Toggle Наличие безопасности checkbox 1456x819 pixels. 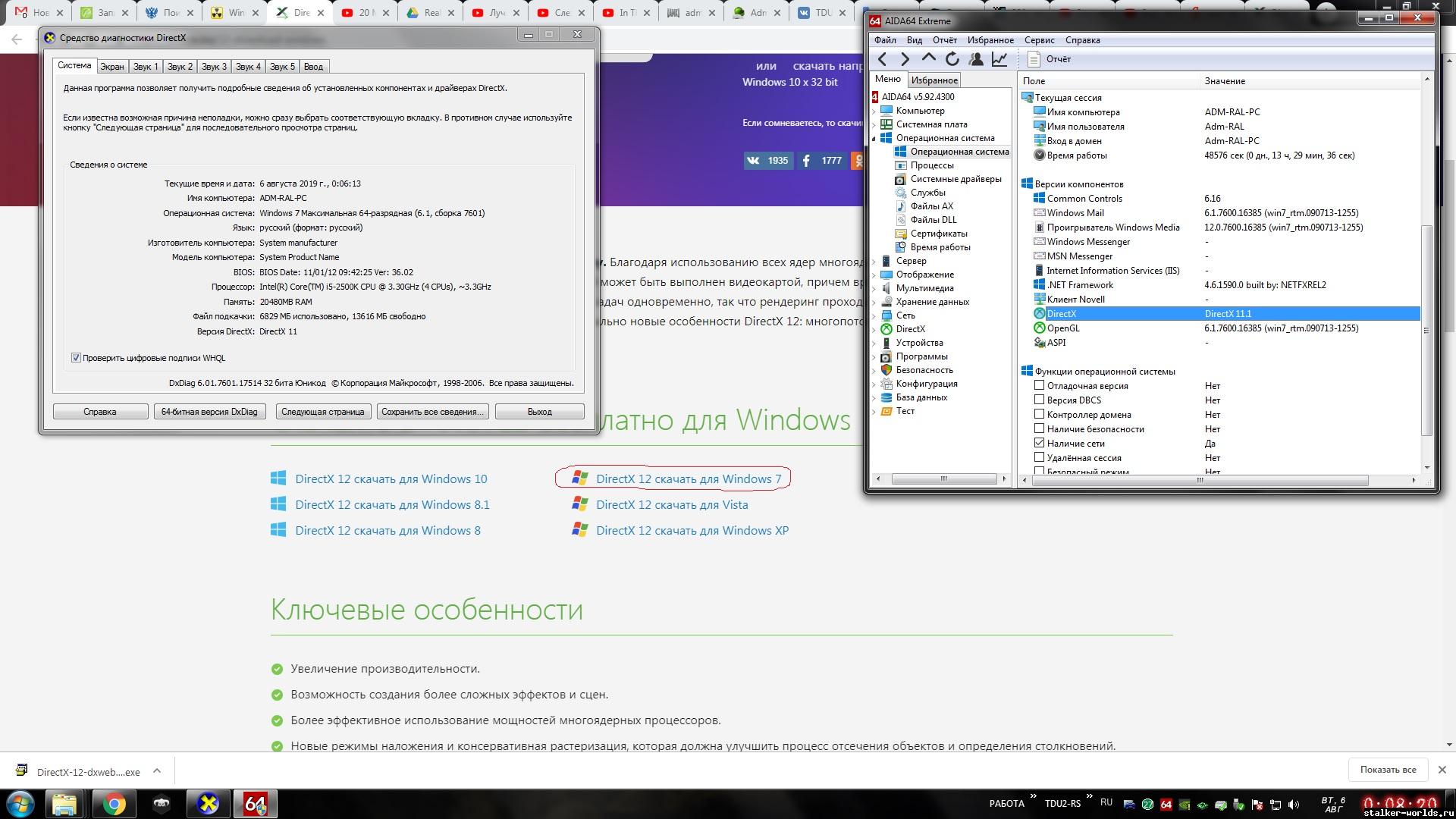[1039, 428]
